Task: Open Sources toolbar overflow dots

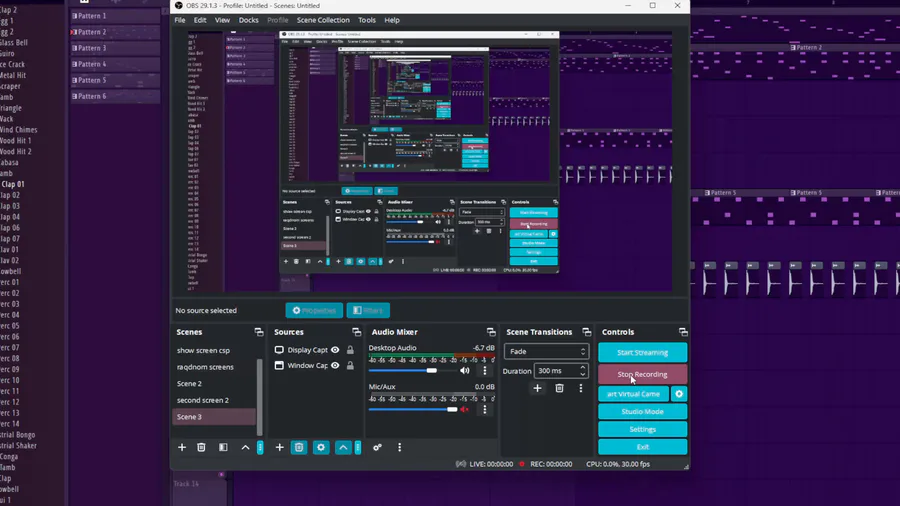Action: click(358, 447)
